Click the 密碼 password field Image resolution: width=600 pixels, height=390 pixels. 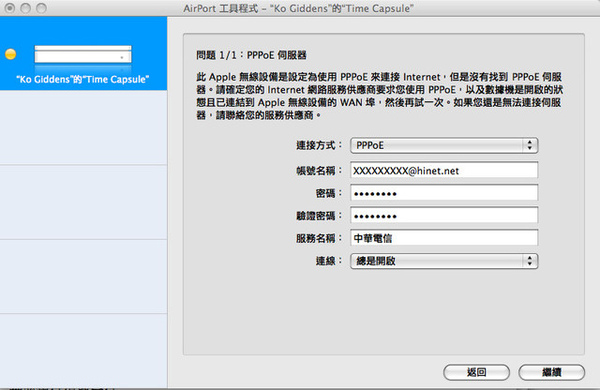[x=444, y=193]
